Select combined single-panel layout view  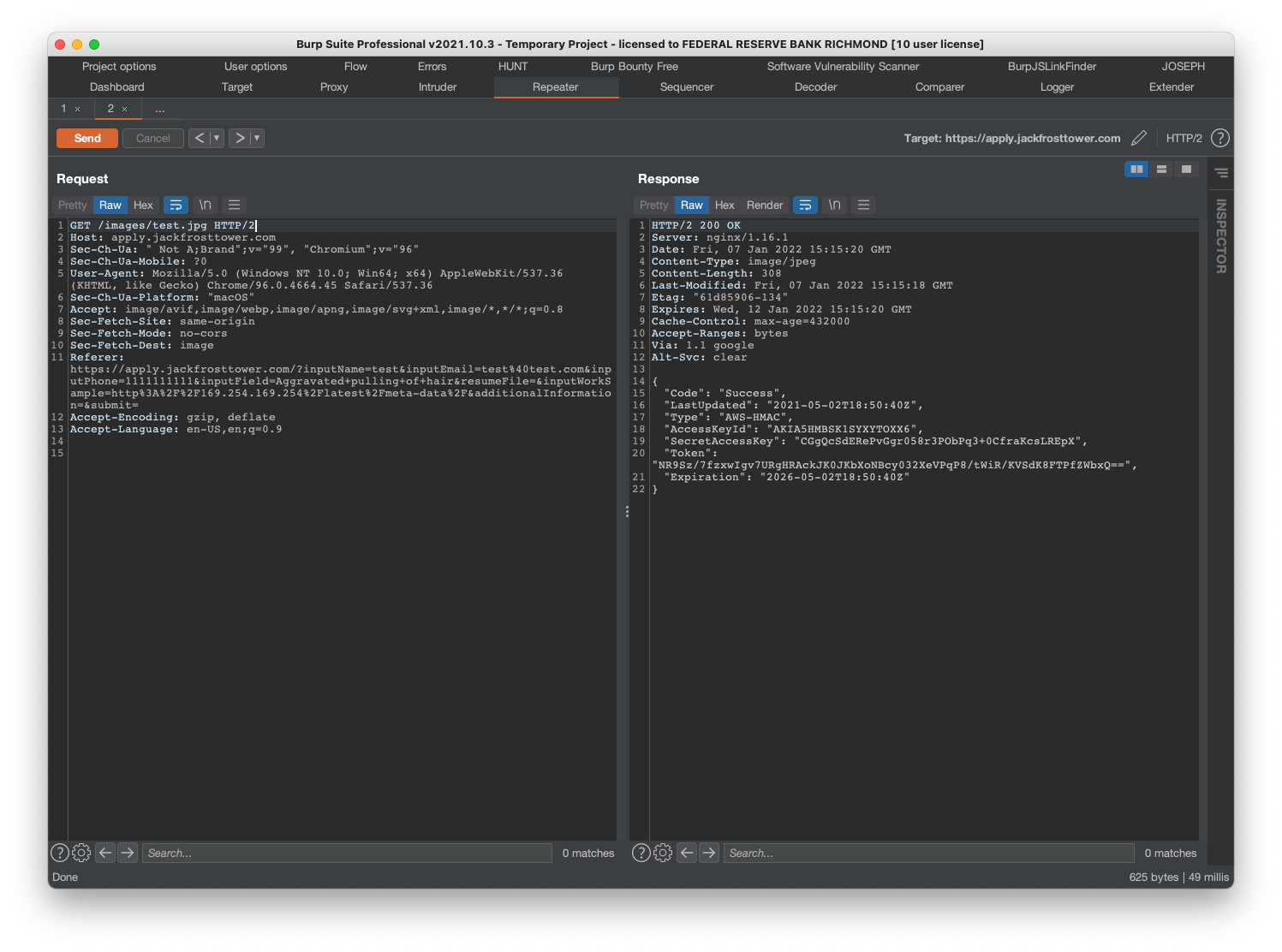tap(1186, 170)
